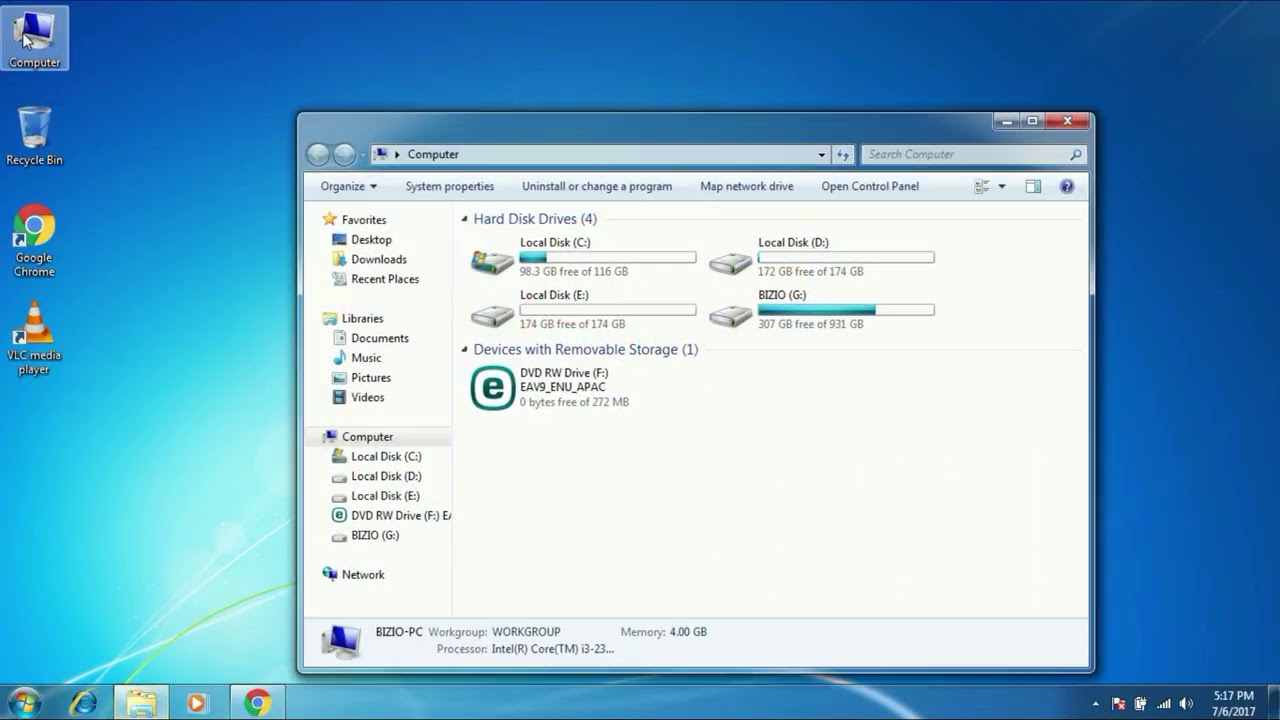1280x720 pixels.
Task: Click the "98.3 GB free of 116 GB" text
Action: 574,272
